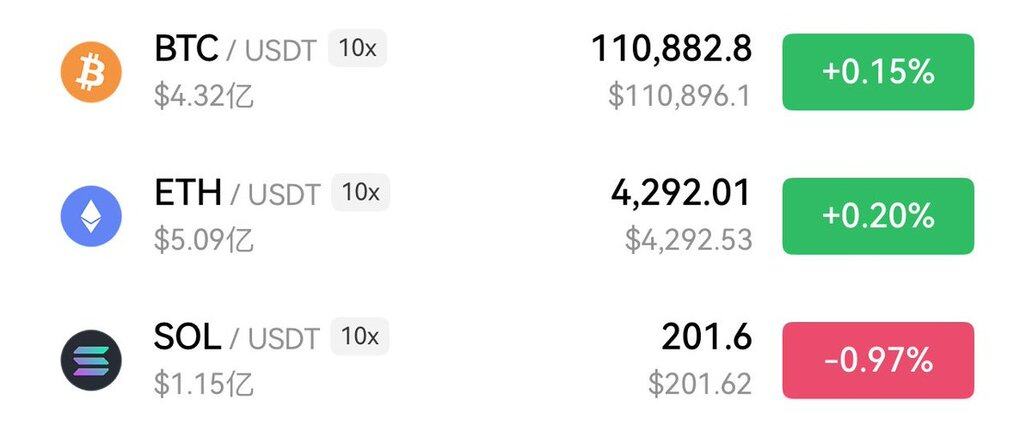The height and width of the screenshot is (426, 1032).
Task: Open the SOL / USDT pair name
Action: 236,338
